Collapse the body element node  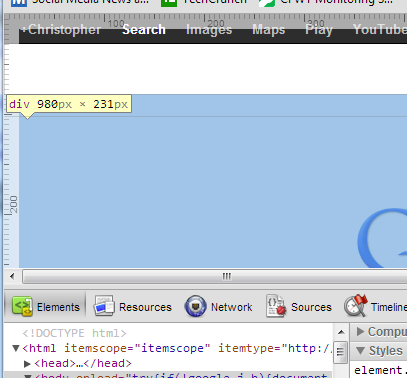tap(27, 376)
